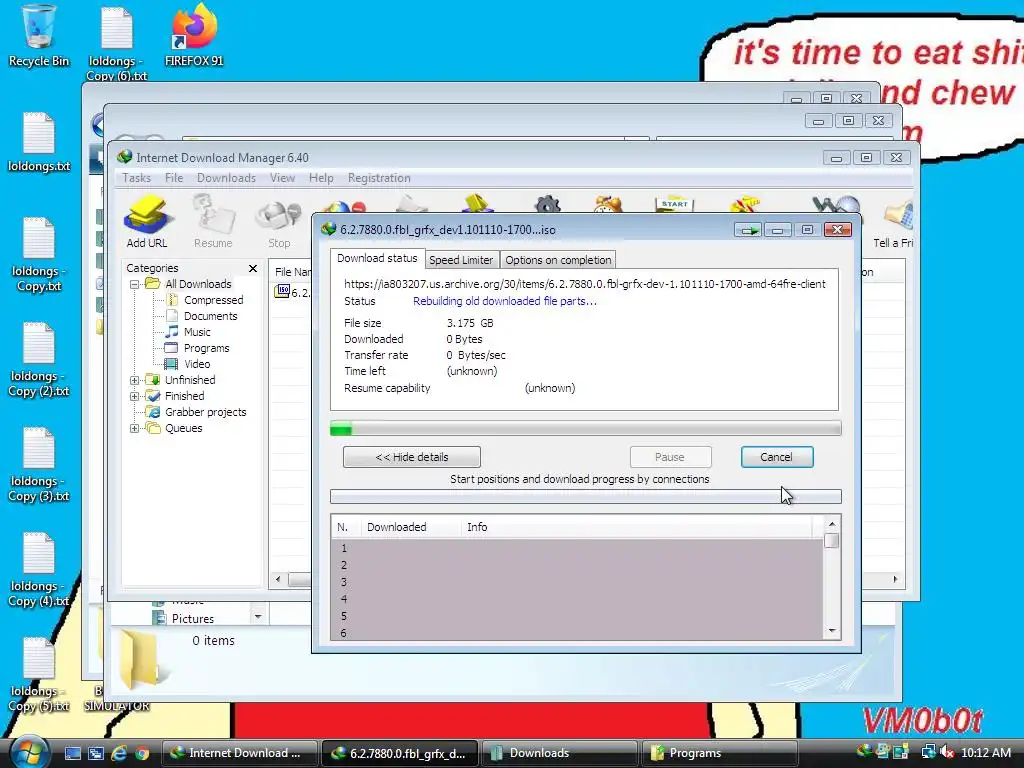Screen dimensions: 1024x768
Task: Launch Internet Explorer from quick launch
Action: tap(119, 753)
